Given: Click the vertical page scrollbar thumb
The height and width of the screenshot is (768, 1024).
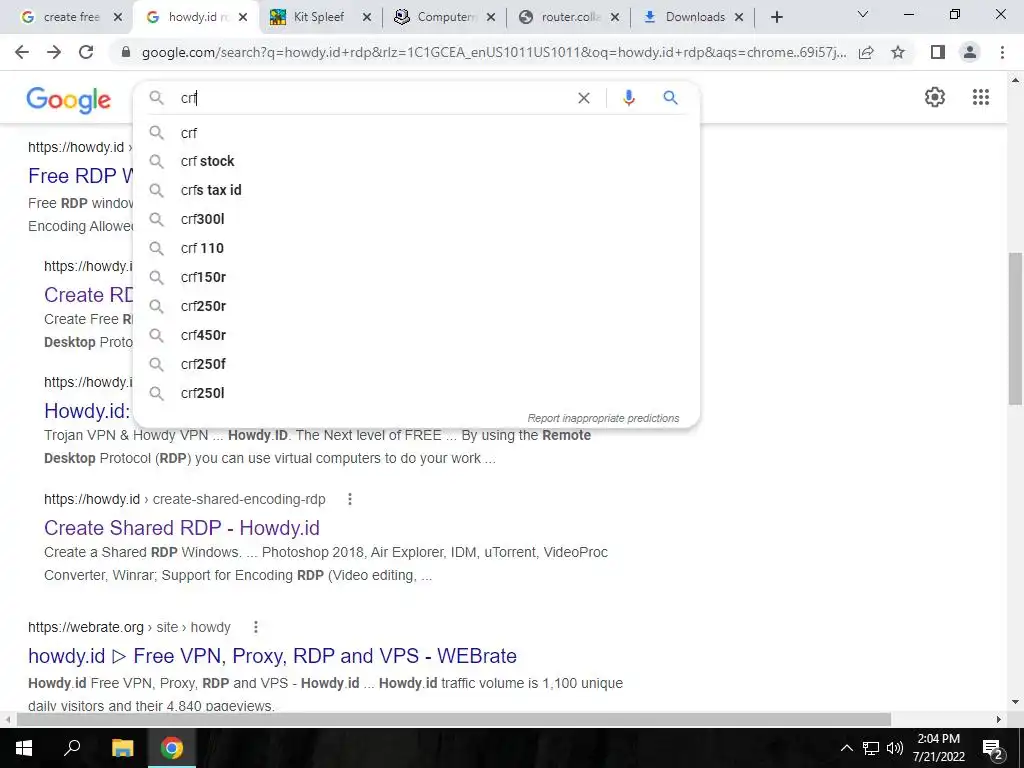Looking at the screenshot, I should click(x=1016, y=328).
